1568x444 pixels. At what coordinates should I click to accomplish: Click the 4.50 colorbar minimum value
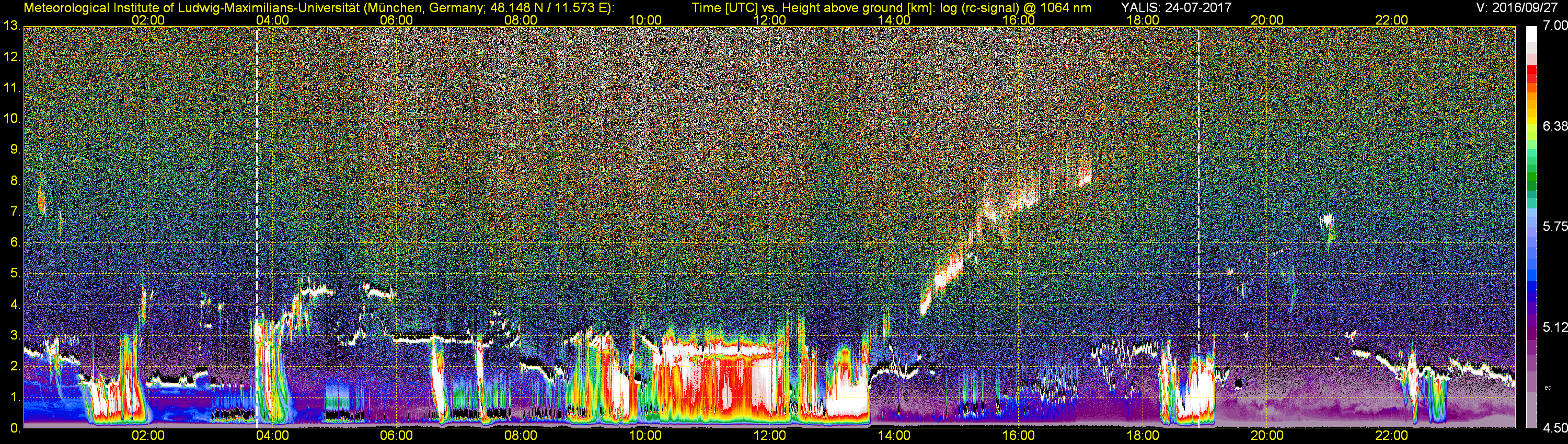pos(1554,428)
